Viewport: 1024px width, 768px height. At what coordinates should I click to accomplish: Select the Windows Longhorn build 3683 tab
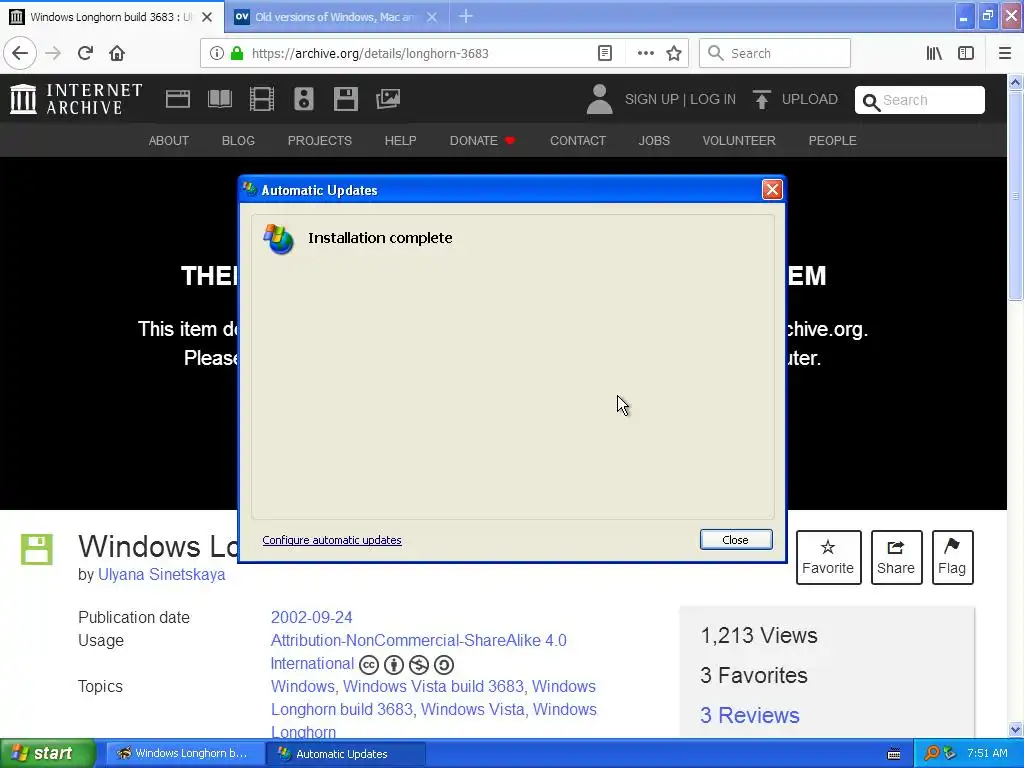(112, 17)
